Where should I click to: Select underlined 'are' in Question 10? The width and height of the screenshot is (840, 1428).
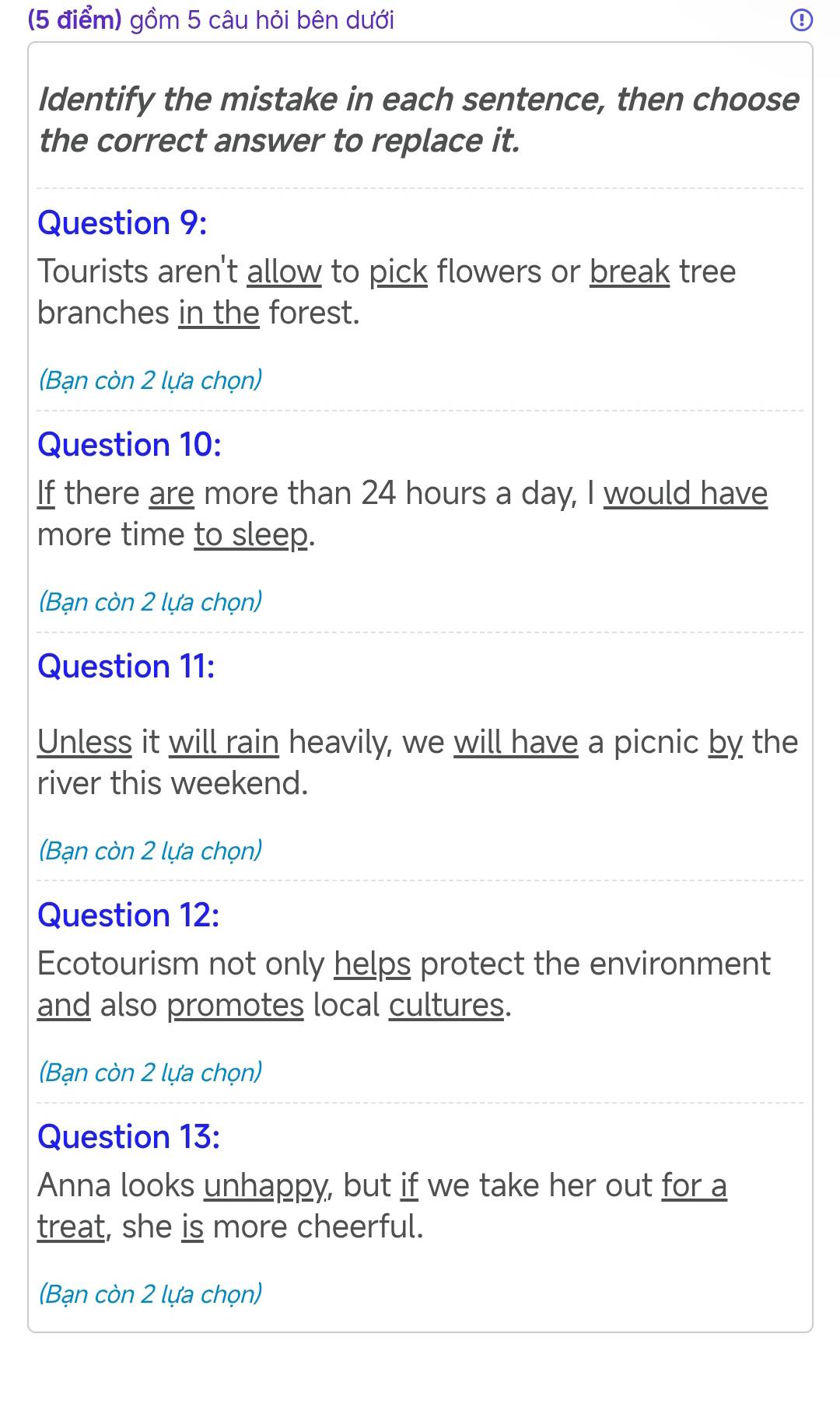coord(171,493)
